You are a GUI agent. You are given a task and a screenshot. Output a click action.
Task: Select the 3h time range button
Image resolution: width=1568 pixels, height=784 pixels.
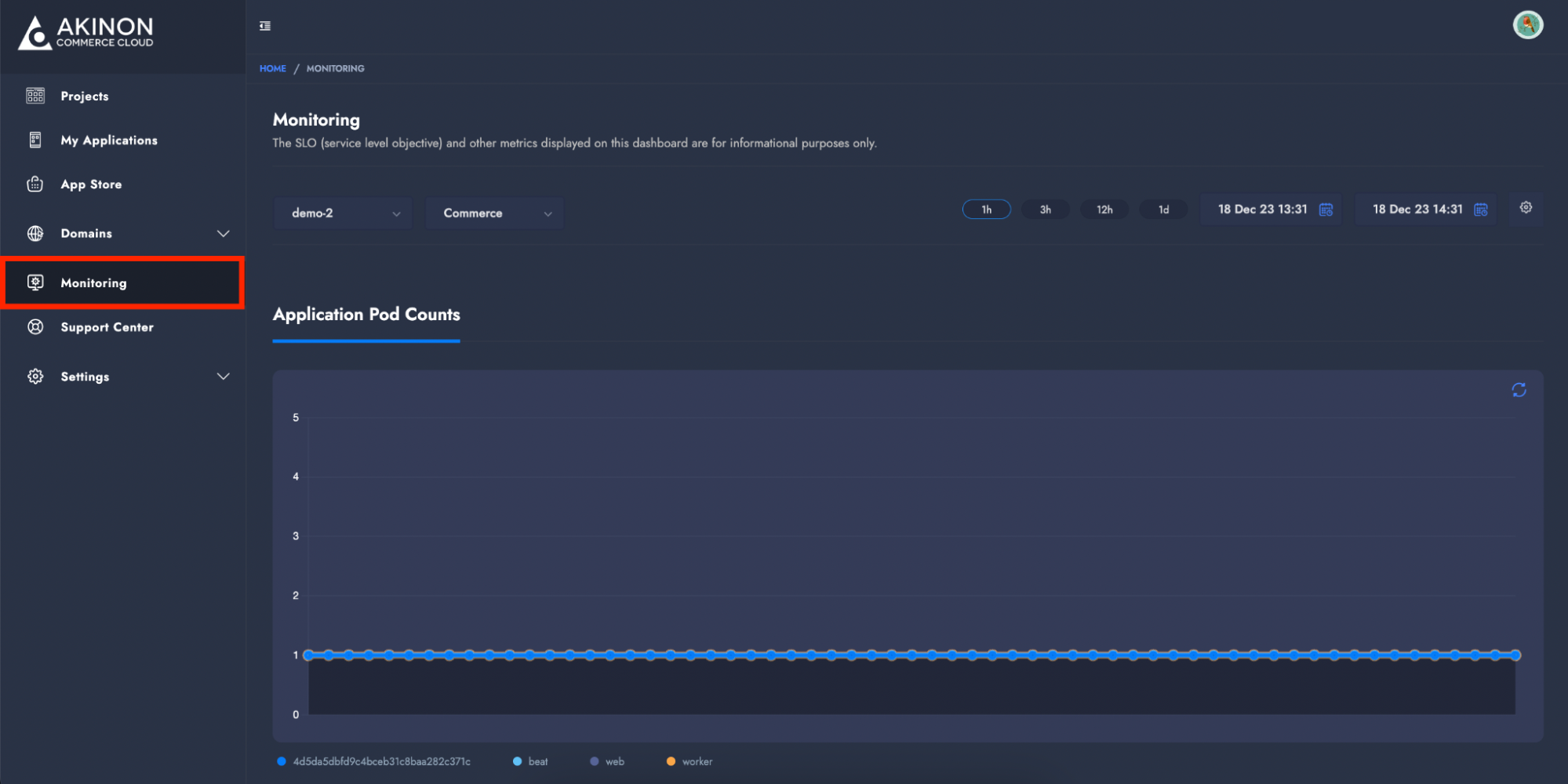pos(1045,210)
